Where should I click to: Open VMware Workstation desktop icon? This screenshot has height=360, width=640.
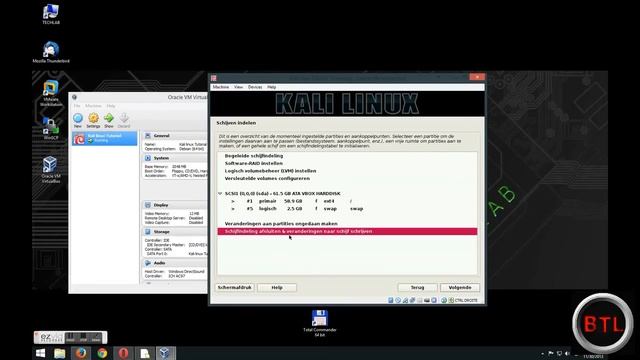(51, 93)
